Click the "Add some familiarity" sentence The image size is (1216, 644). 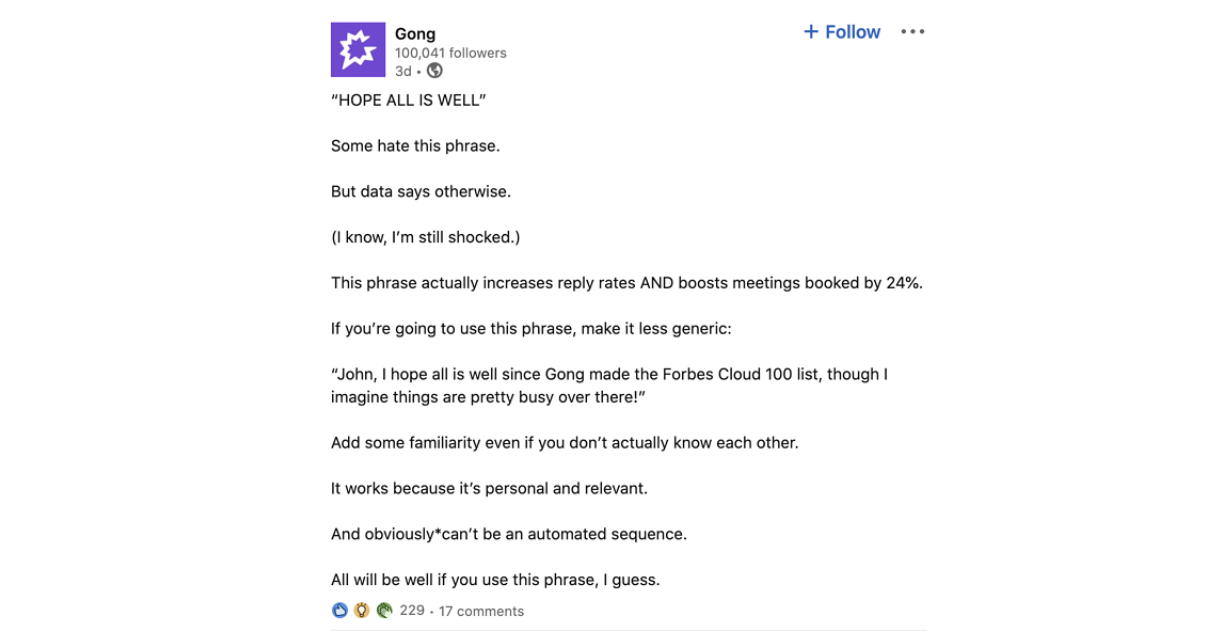[x=565, y=443]
